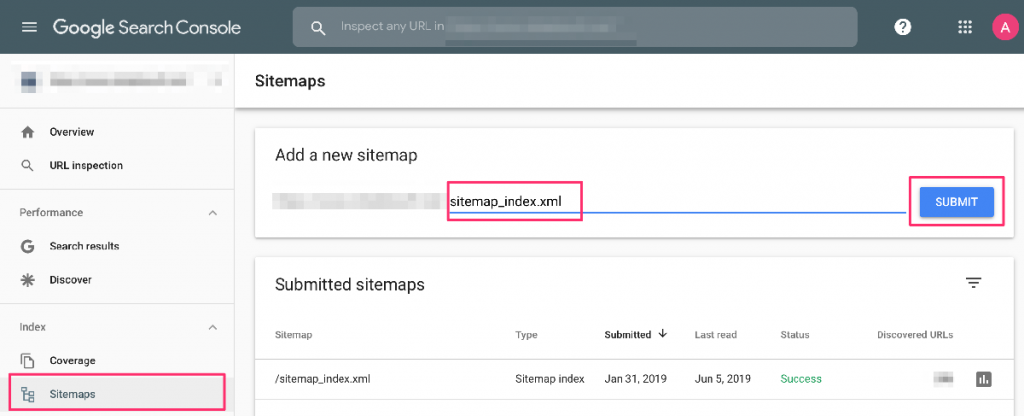Sort by the Submitted arrow icon
The image size is (1024, 416).
click(x=663, y=334)
